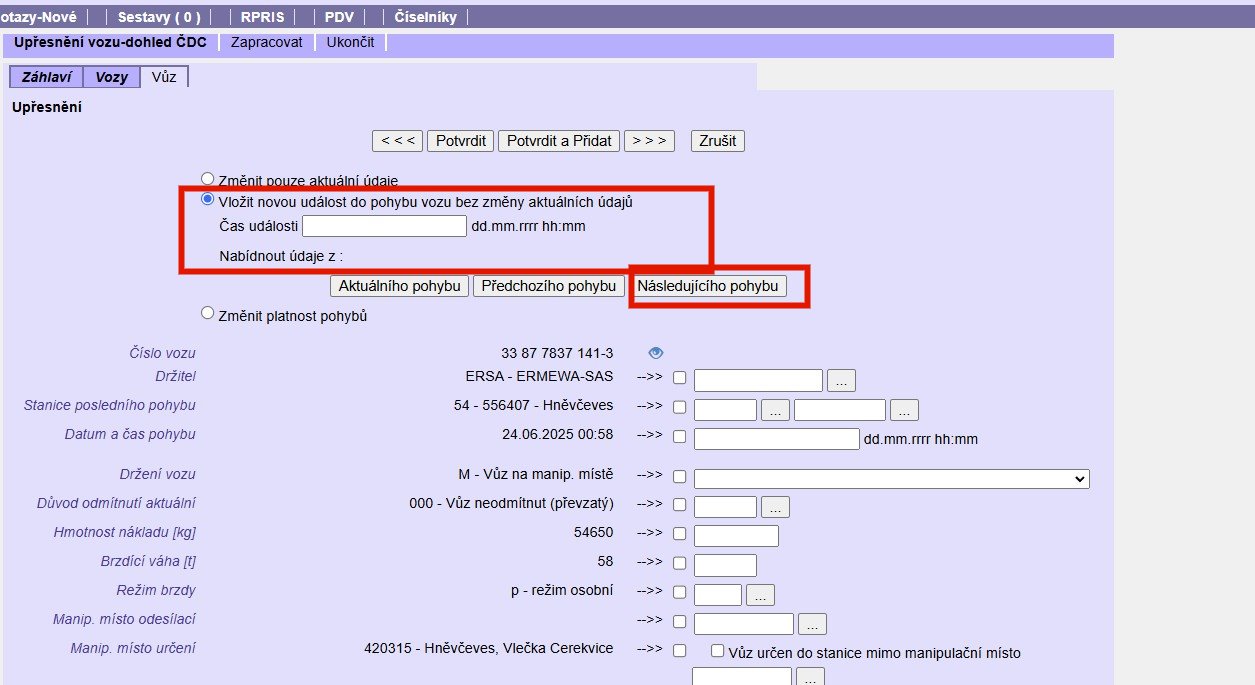The width and height of the screenshot is (1255, 685).
Task: Go to previous record with <<< button
Action: coord(397,141)
